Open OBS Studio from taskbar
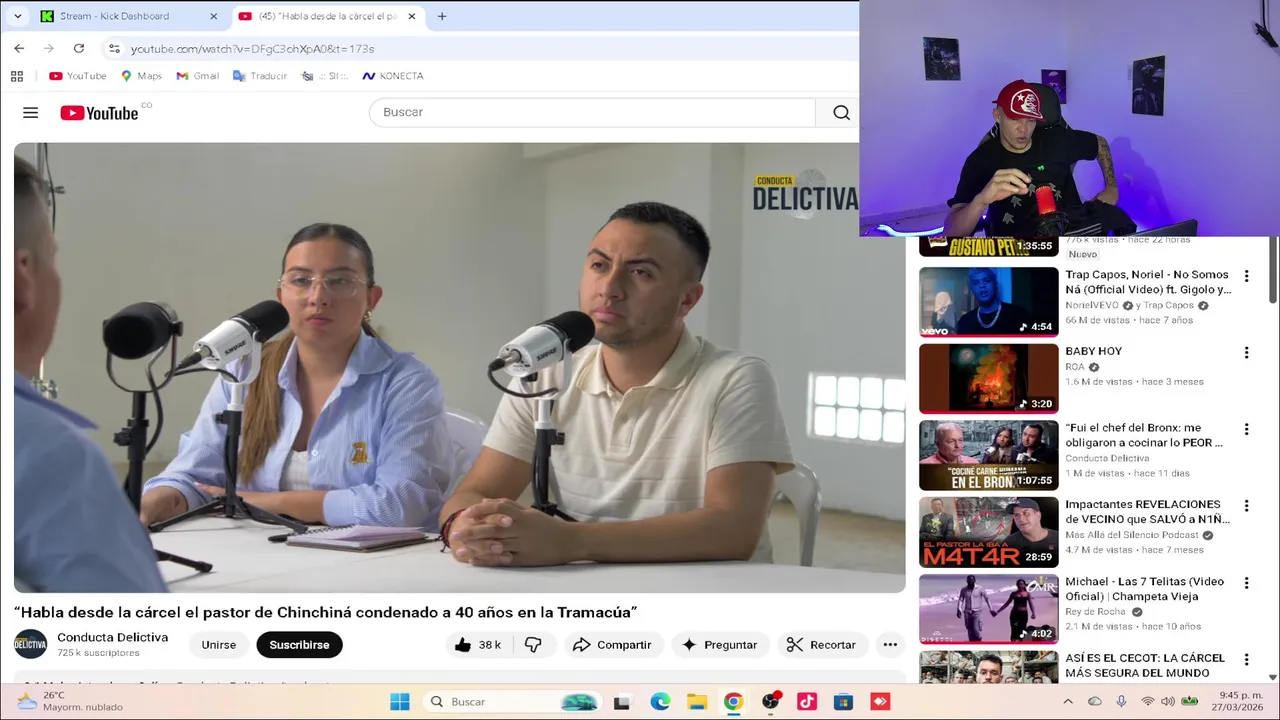 770,702
